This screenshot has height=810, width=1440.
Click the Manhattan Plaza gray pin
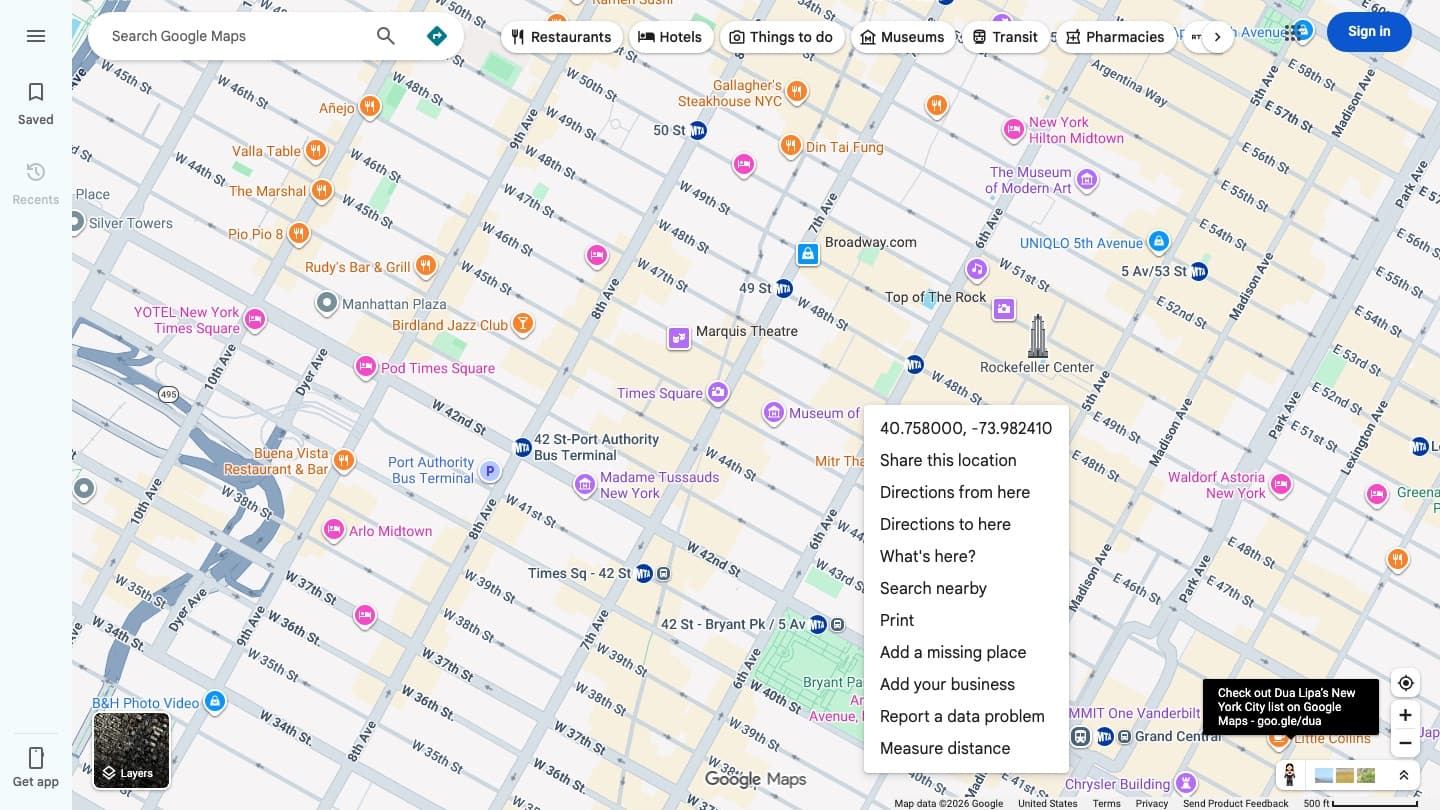click(x=326, y=303)
